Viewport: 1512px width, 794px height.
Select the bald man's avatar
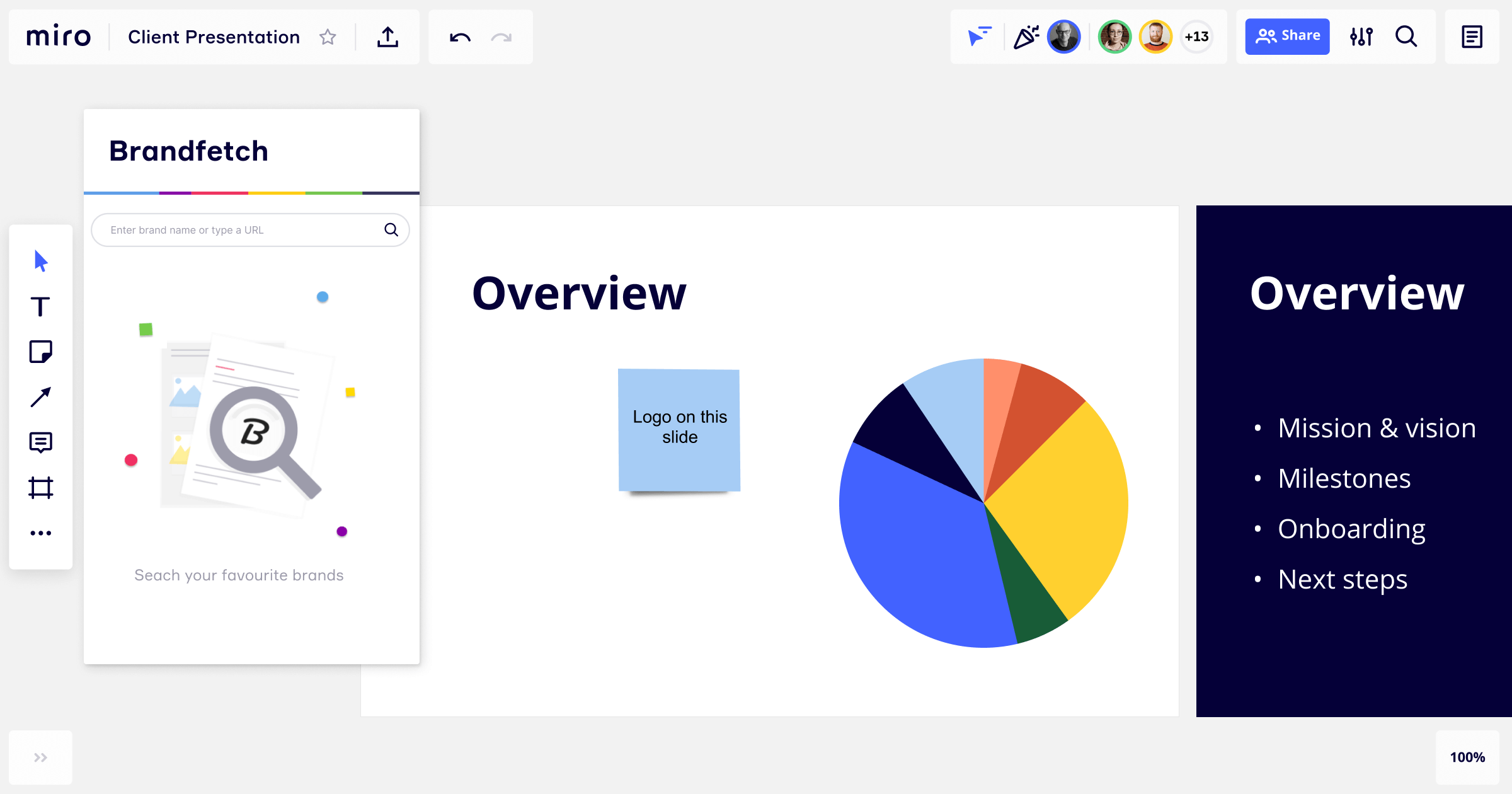pyautogui.click(x=1064, y=37)
